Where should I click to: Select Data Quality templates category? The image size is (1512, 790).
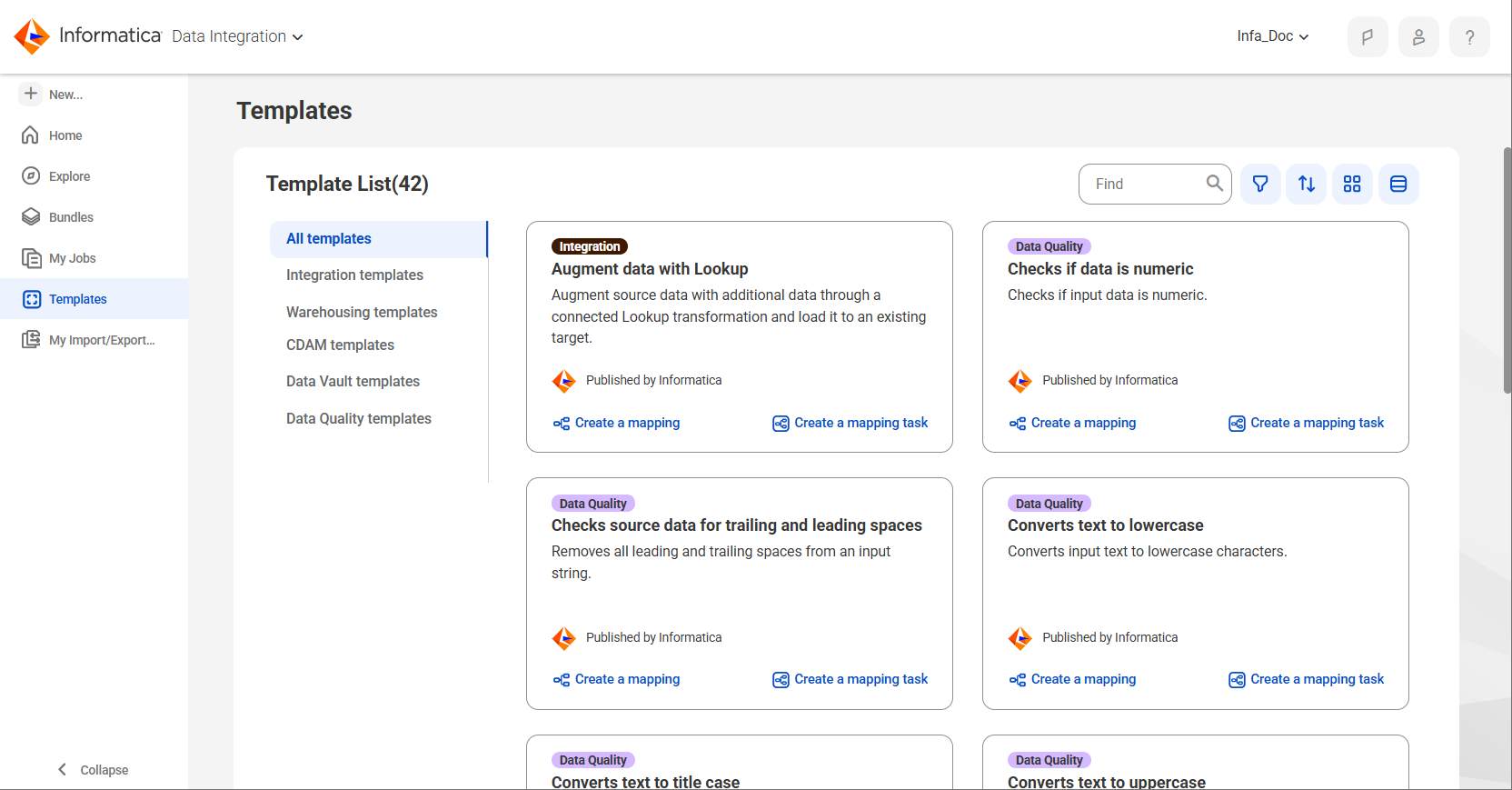coord(358,418)
